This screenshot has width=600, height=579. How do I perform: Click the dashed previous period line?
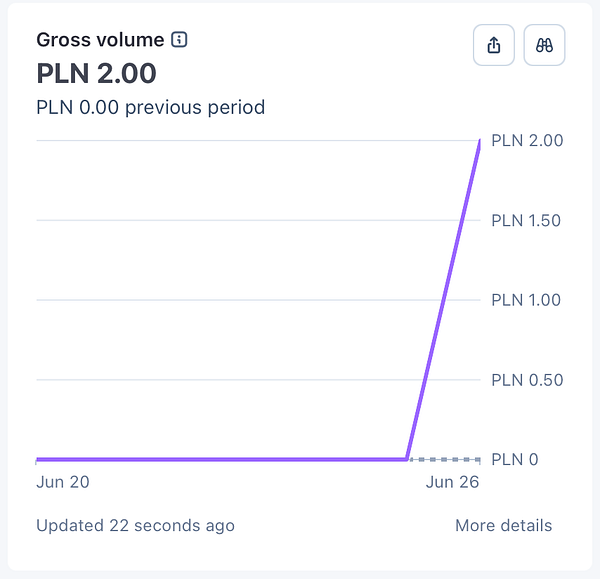pyautogui.click(x=445, y=459)
